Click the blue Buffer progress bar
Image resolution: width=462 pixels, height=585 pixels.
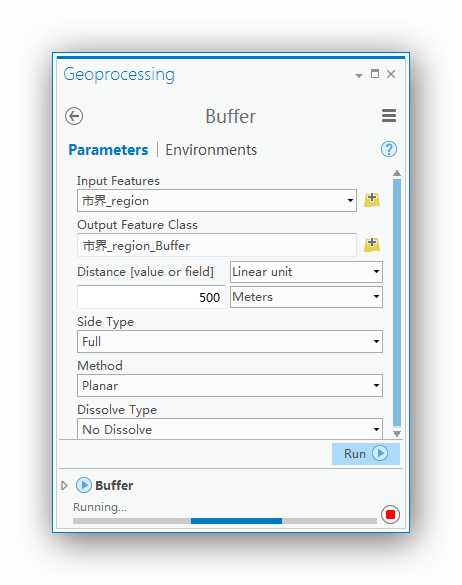tap(236, 521)
